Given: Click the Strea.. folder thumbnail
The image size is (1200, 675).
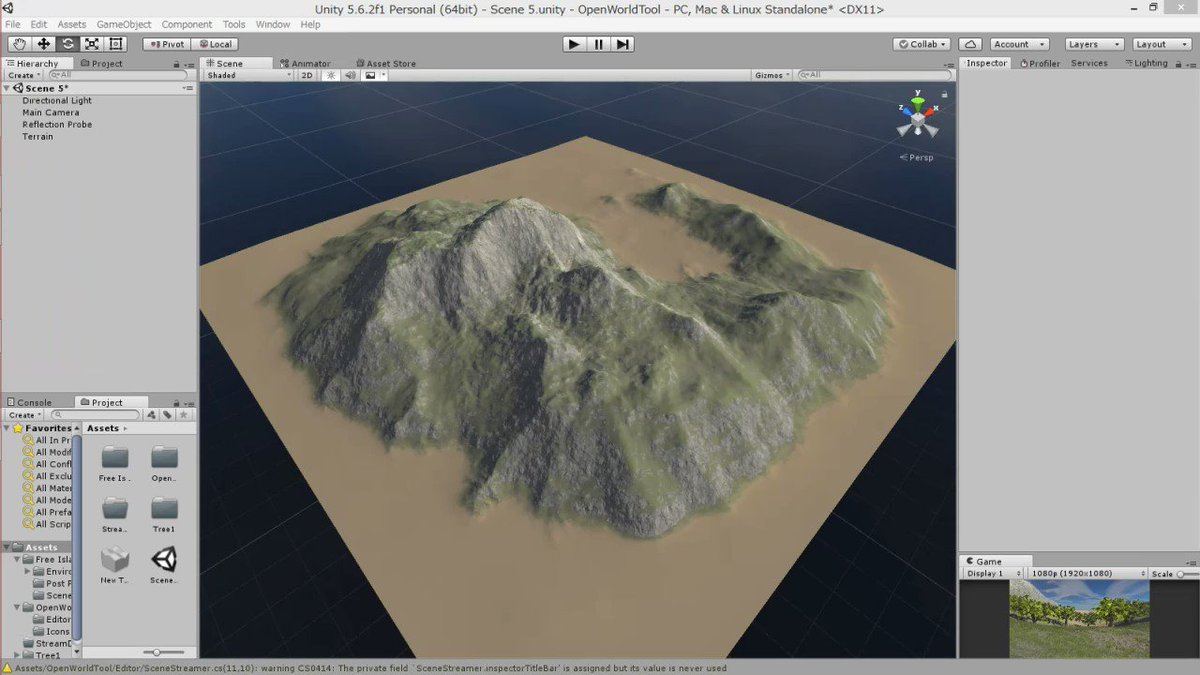Looking at the screenshot, I should tap(115, 509).
